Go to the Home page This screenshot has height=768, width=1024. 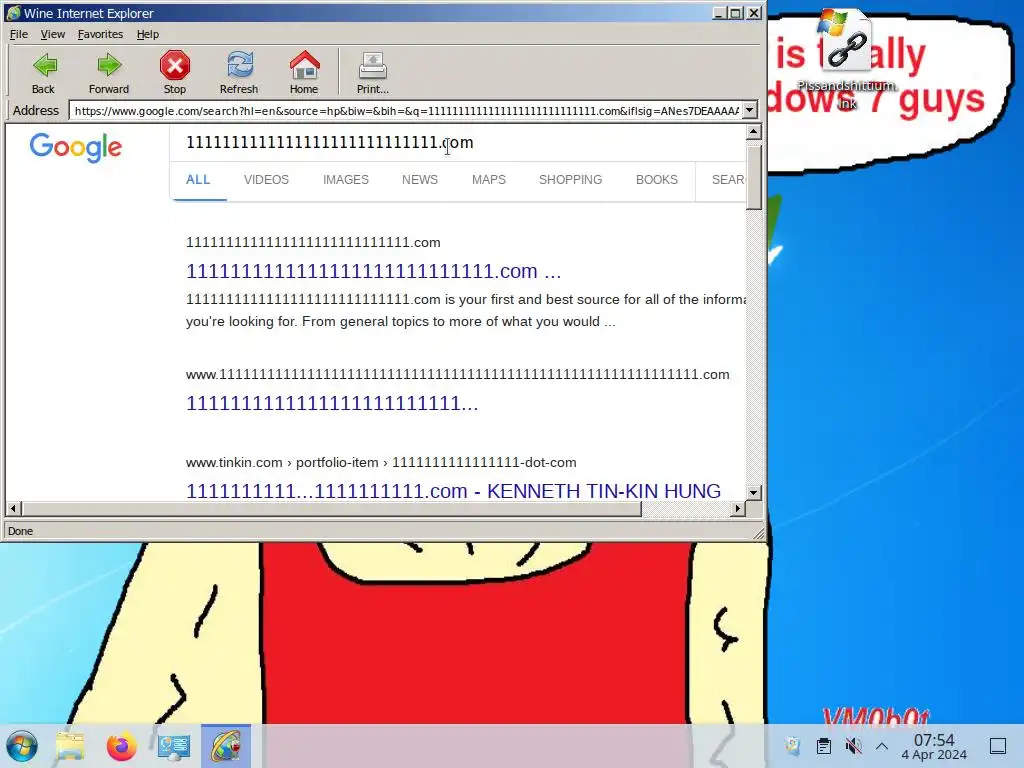304,72
